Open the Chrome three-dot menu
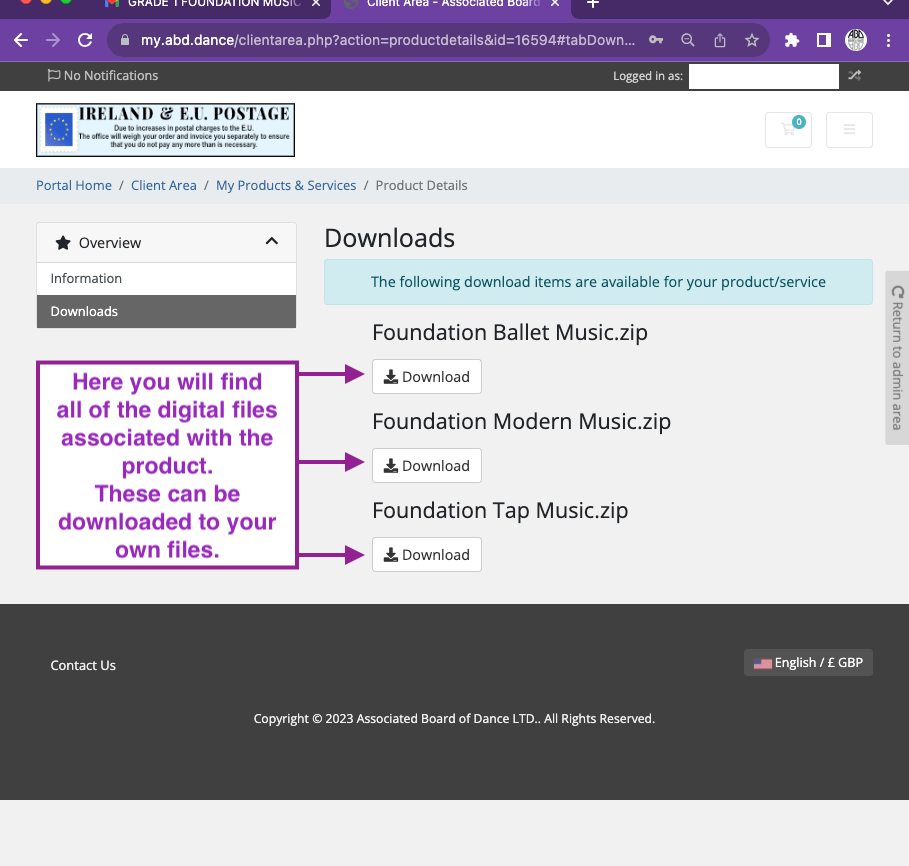Viewport: 909px width, 866px height. [888, 41]
